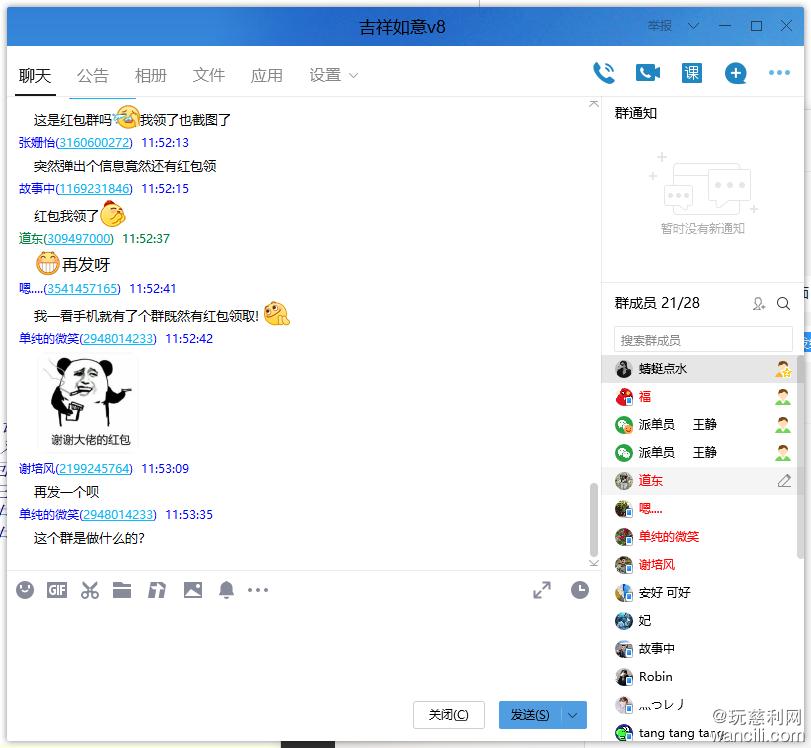Expand the chat window with diagonal arrows icon
Screen dimensions: 811x748
541,590
